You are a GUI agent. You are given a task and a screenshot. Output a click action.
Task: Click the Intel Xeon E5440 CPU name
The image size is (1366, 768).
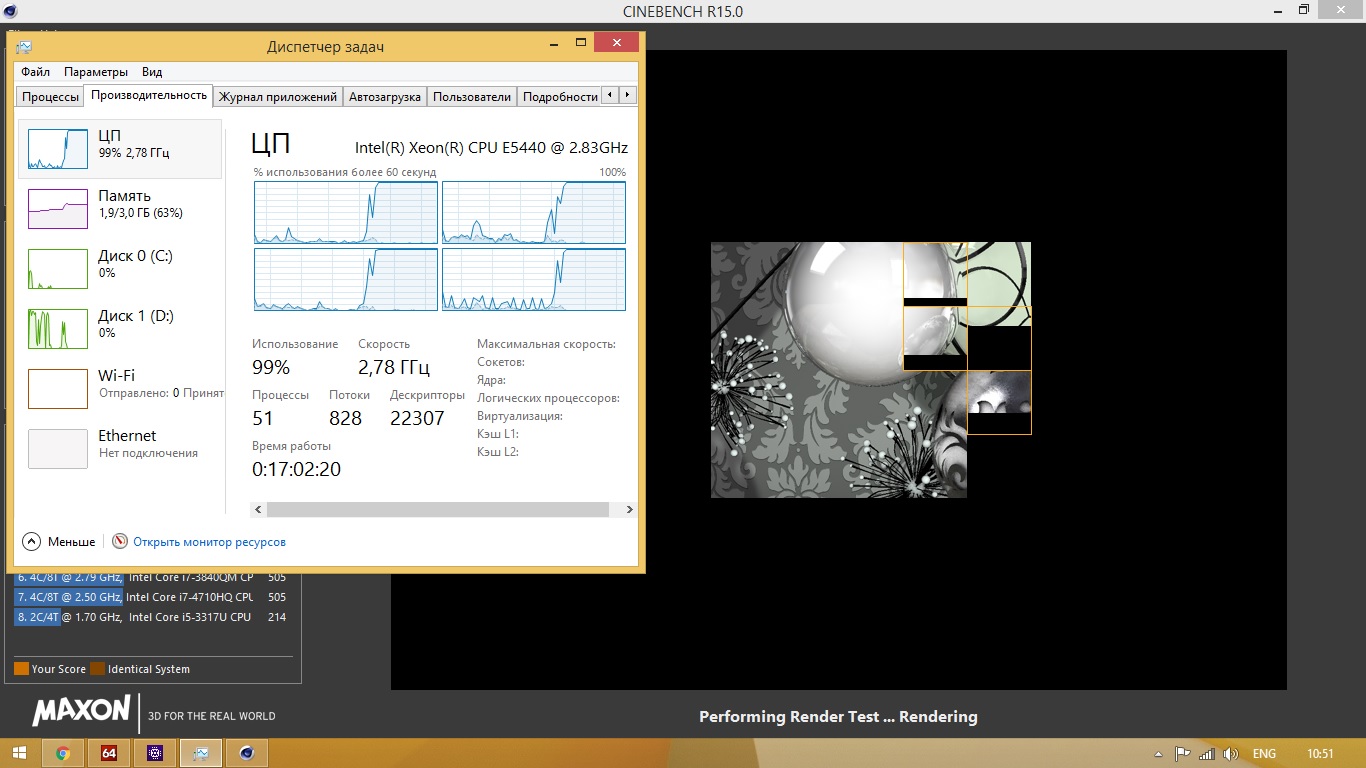coord(491,148)
